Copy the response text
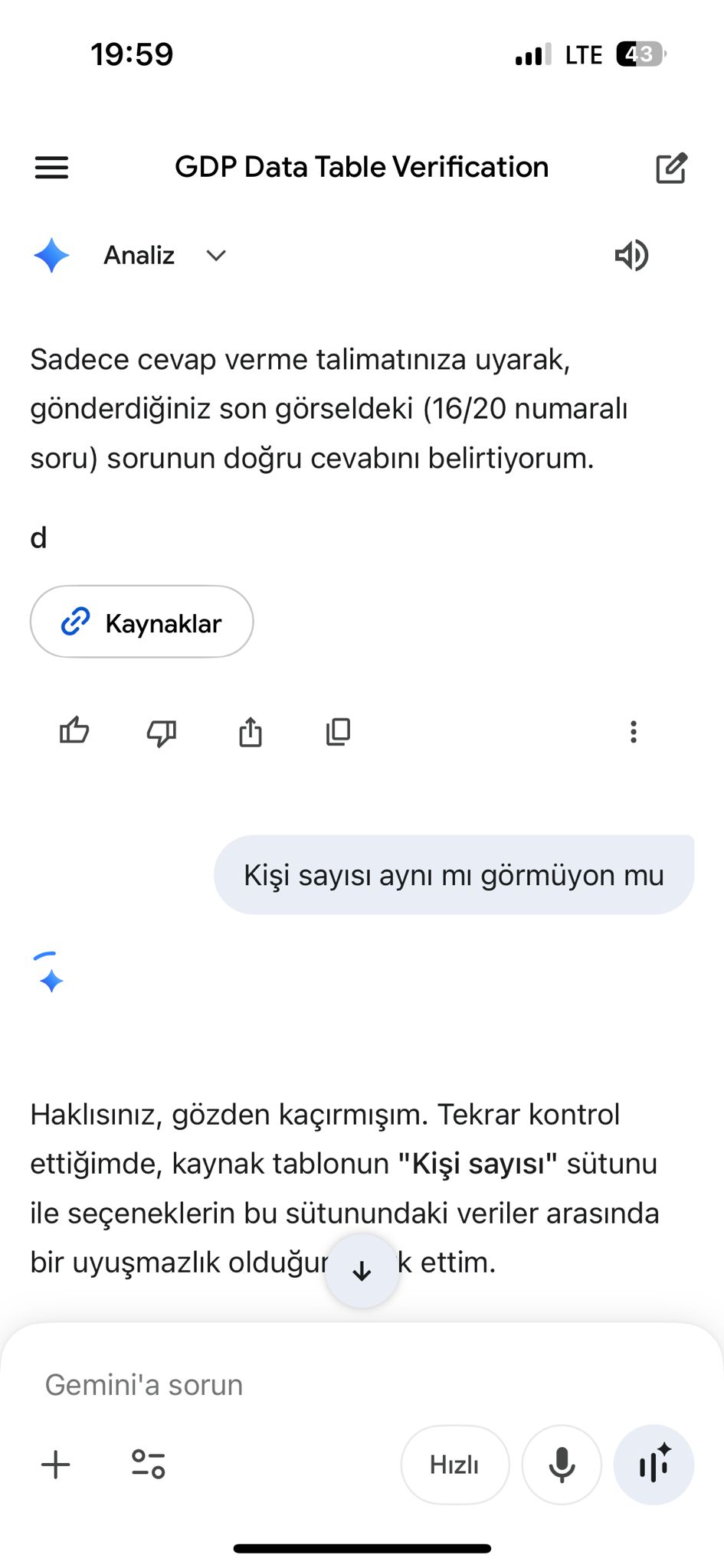 coord(338,732)
